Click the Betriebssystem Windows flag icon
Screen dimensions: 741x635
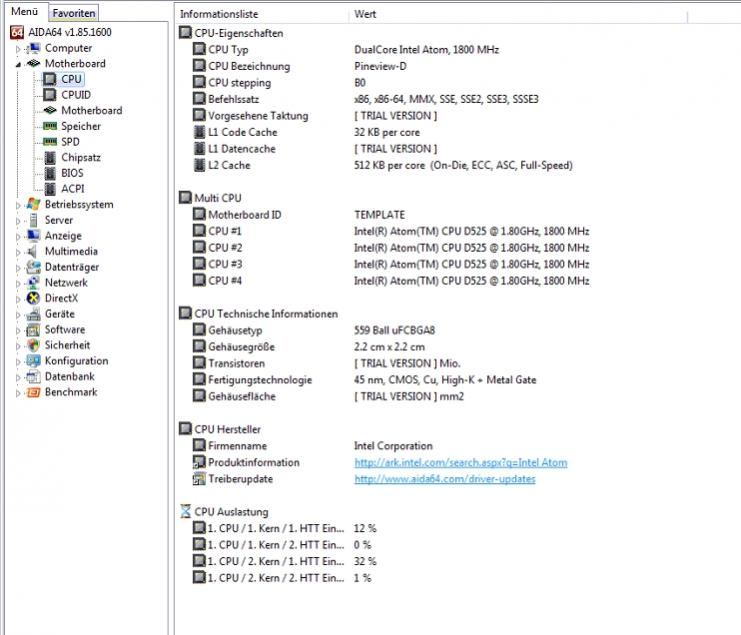pyautogui.click(x=33, y=204)
